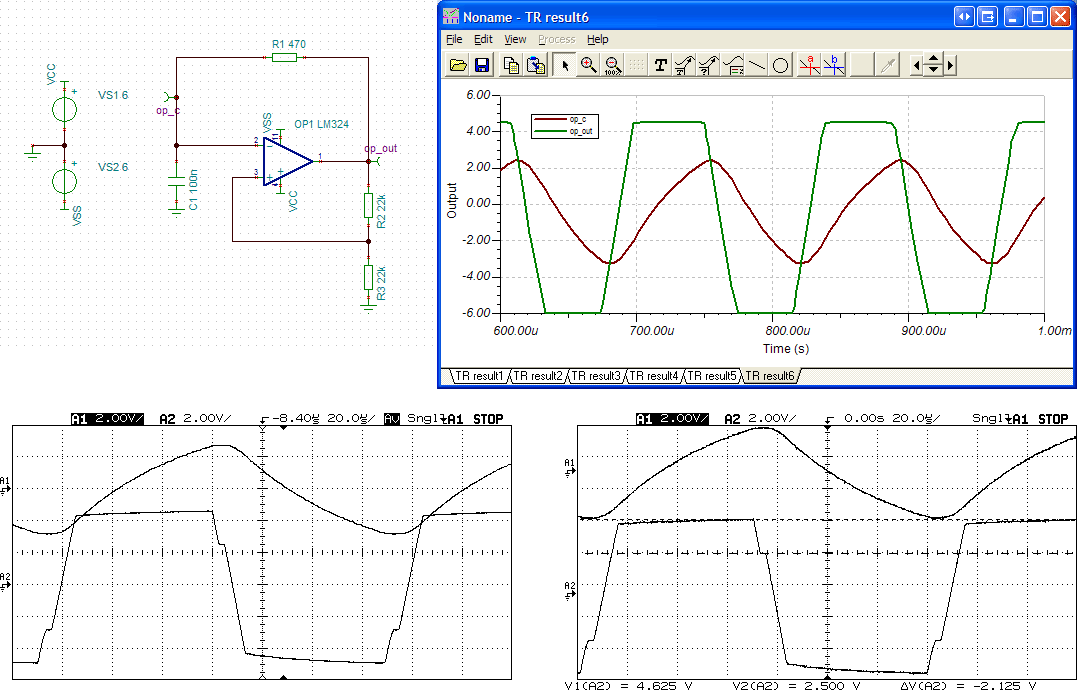The height and width of the screenshot is (693, 1077).
Task: Select voltage source VS1 6
Action: (65, 109)
